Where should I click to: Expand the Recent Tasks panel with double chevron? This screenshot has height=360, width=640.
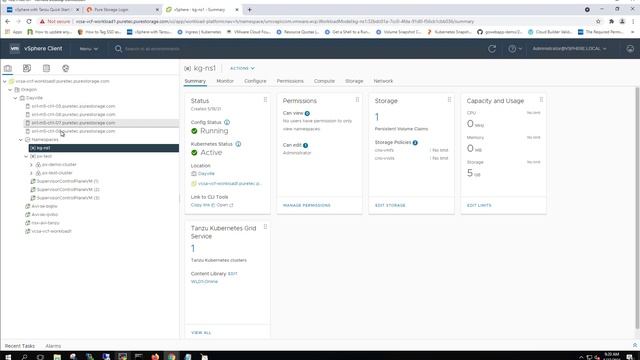pos(635,345)
